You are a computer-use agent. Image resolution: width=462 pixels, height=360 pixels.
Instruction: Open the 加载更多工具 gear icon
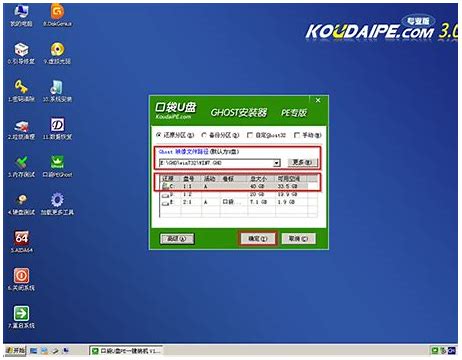pos(57,204)
